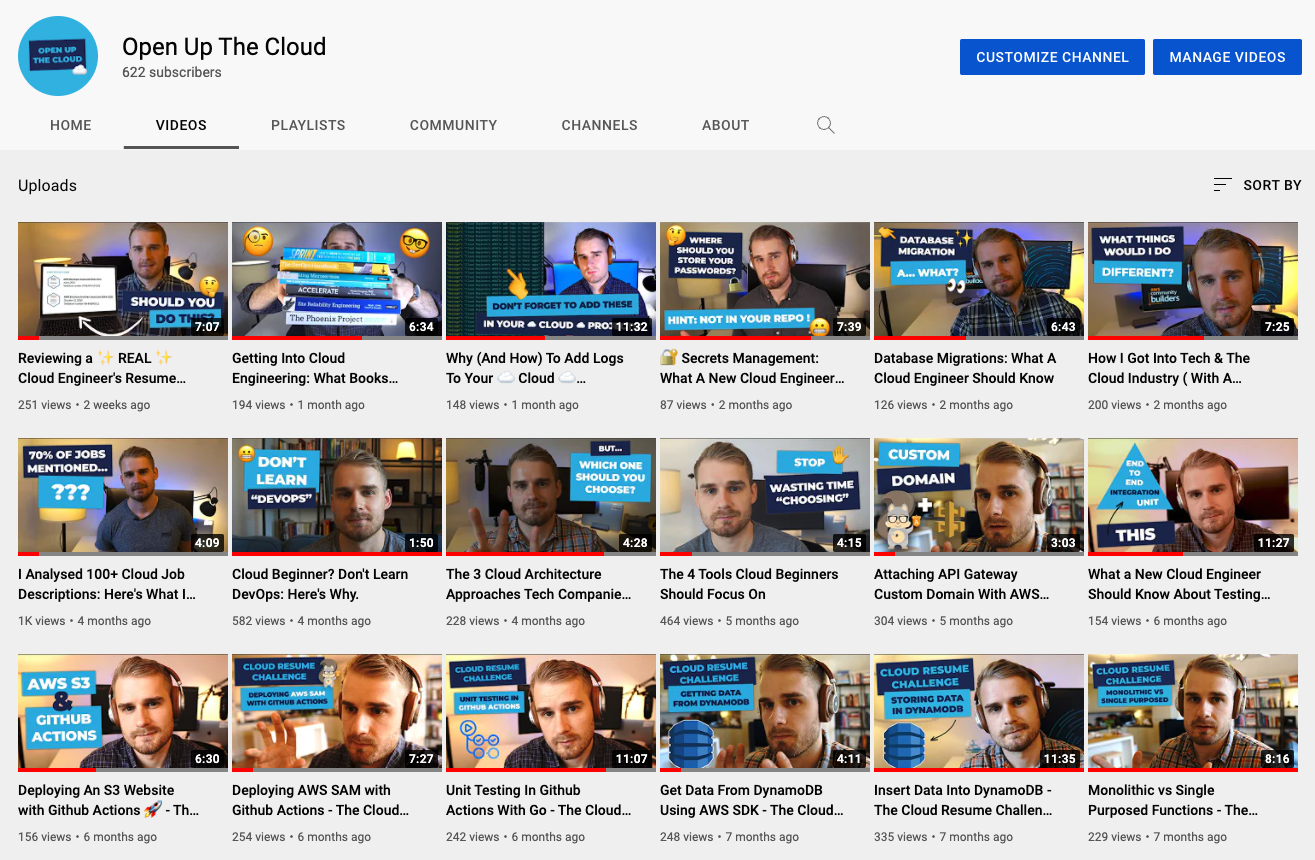The image size is (1315, 860).
Task: Switch to the COMMUNITY tab
Action: pos(453,124)
